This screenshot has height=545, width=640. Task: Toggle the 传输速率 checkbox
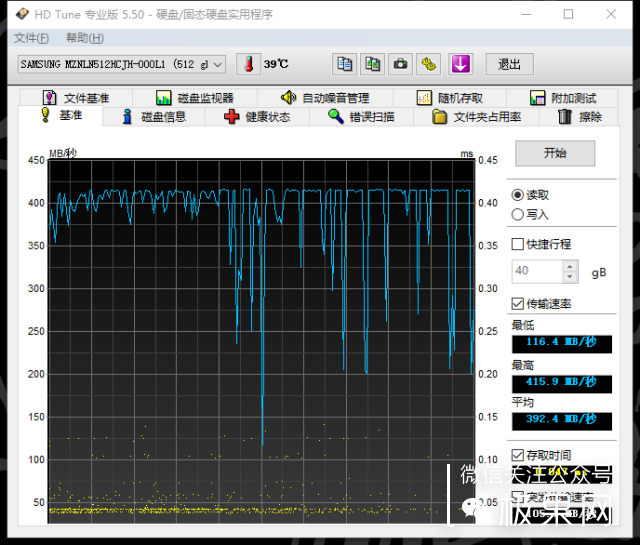click(517, 304)
